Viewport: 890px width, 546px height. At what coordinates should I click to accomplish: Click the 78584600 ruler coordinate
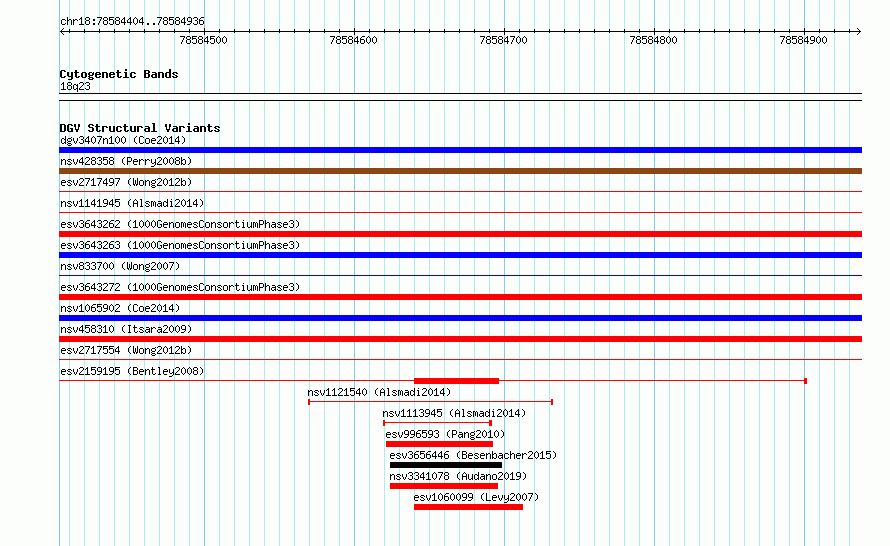[x=353, y=40]
